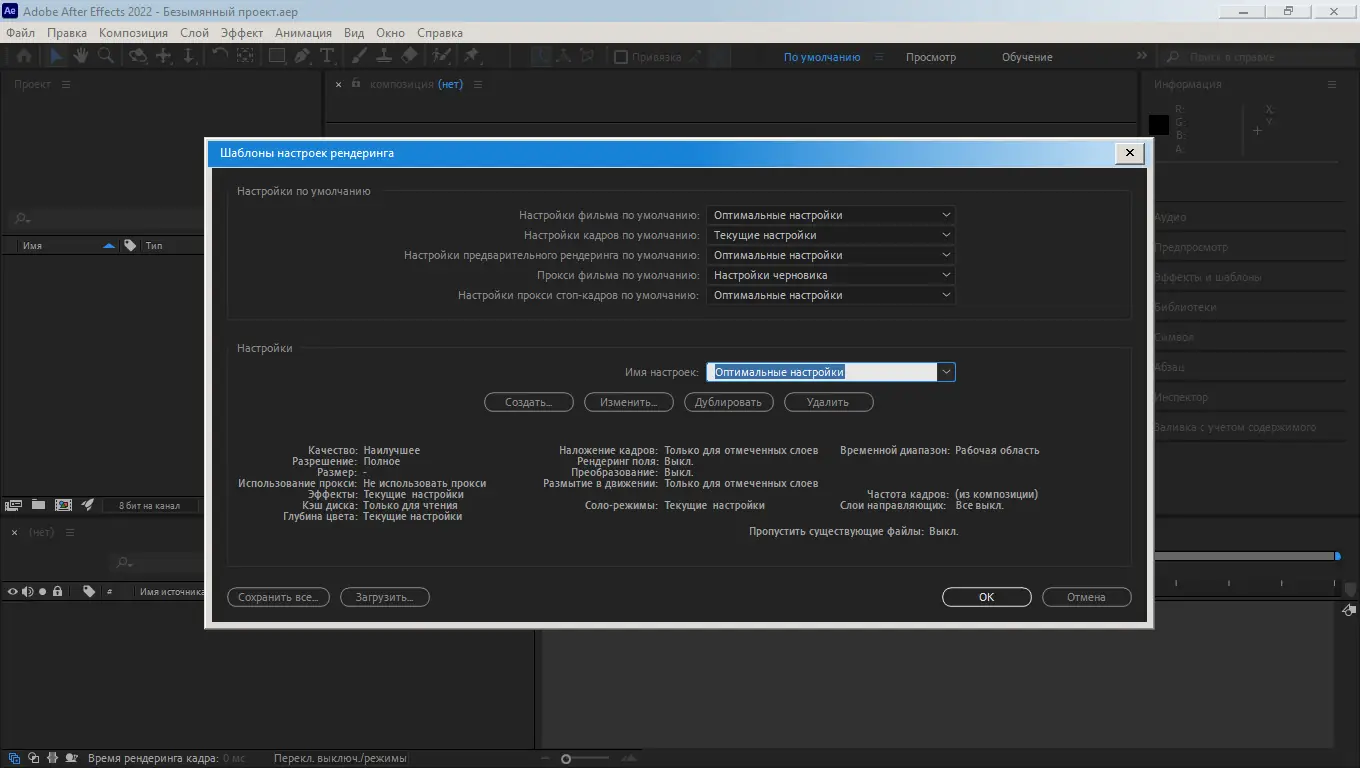The image size is (1360, 768).
Task: Open the Эффект menu
Action: [241, 32]
